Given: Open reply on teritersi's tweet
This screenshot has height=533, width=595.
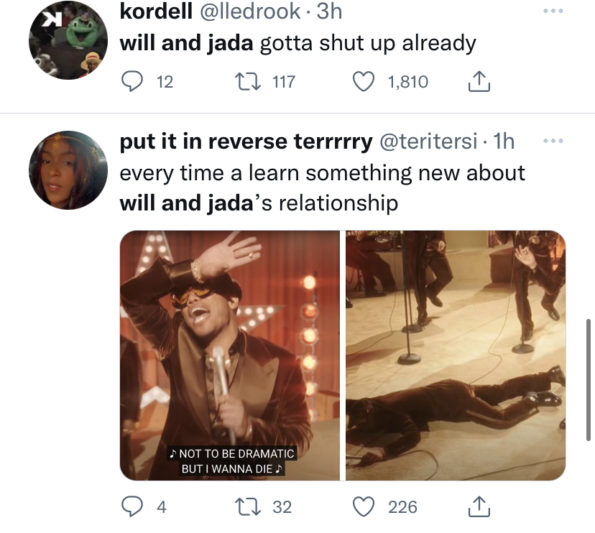Looking at the screenshot, I should click(x=132, y=507).
